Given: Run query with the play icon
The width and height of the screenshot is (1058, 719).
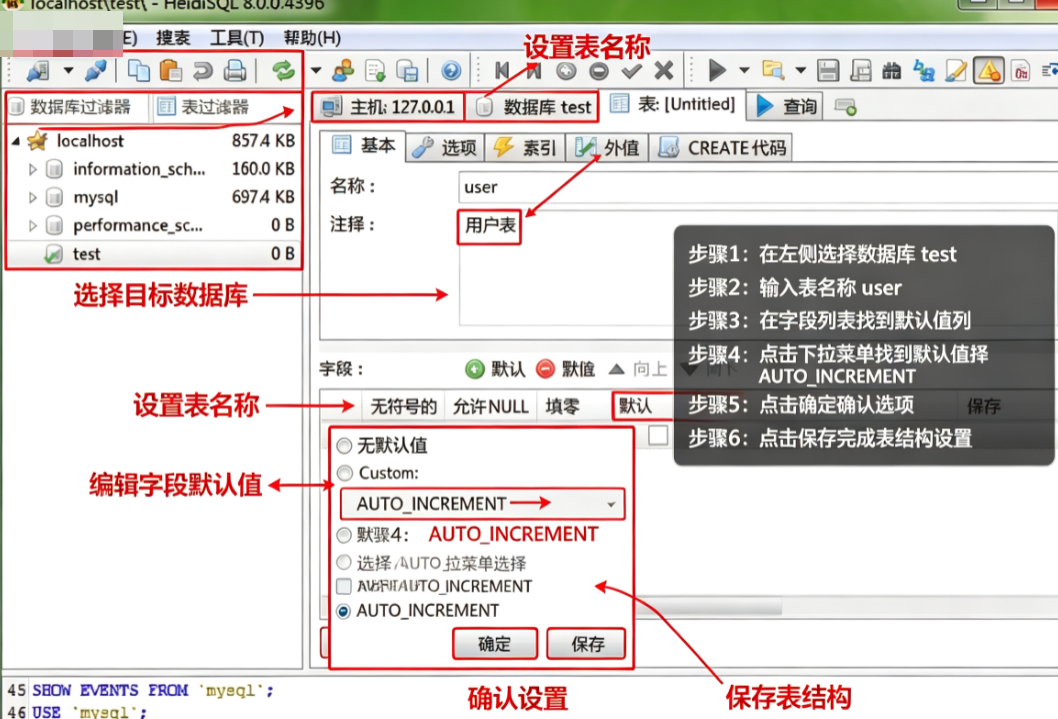Looking at the screenshot, I should click(717, 70).
